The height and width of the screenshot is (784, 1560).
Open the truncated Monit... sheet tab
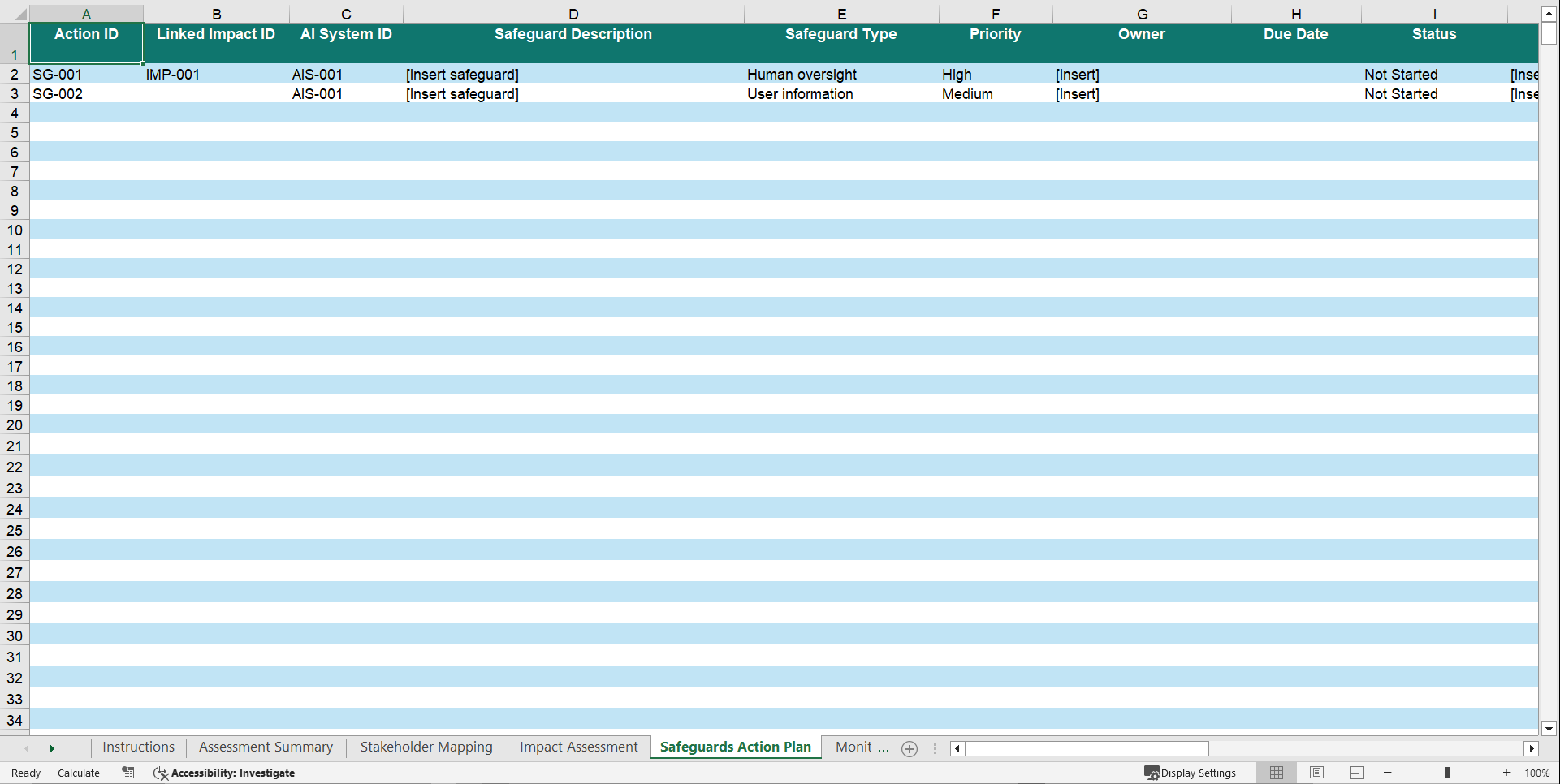862,747
